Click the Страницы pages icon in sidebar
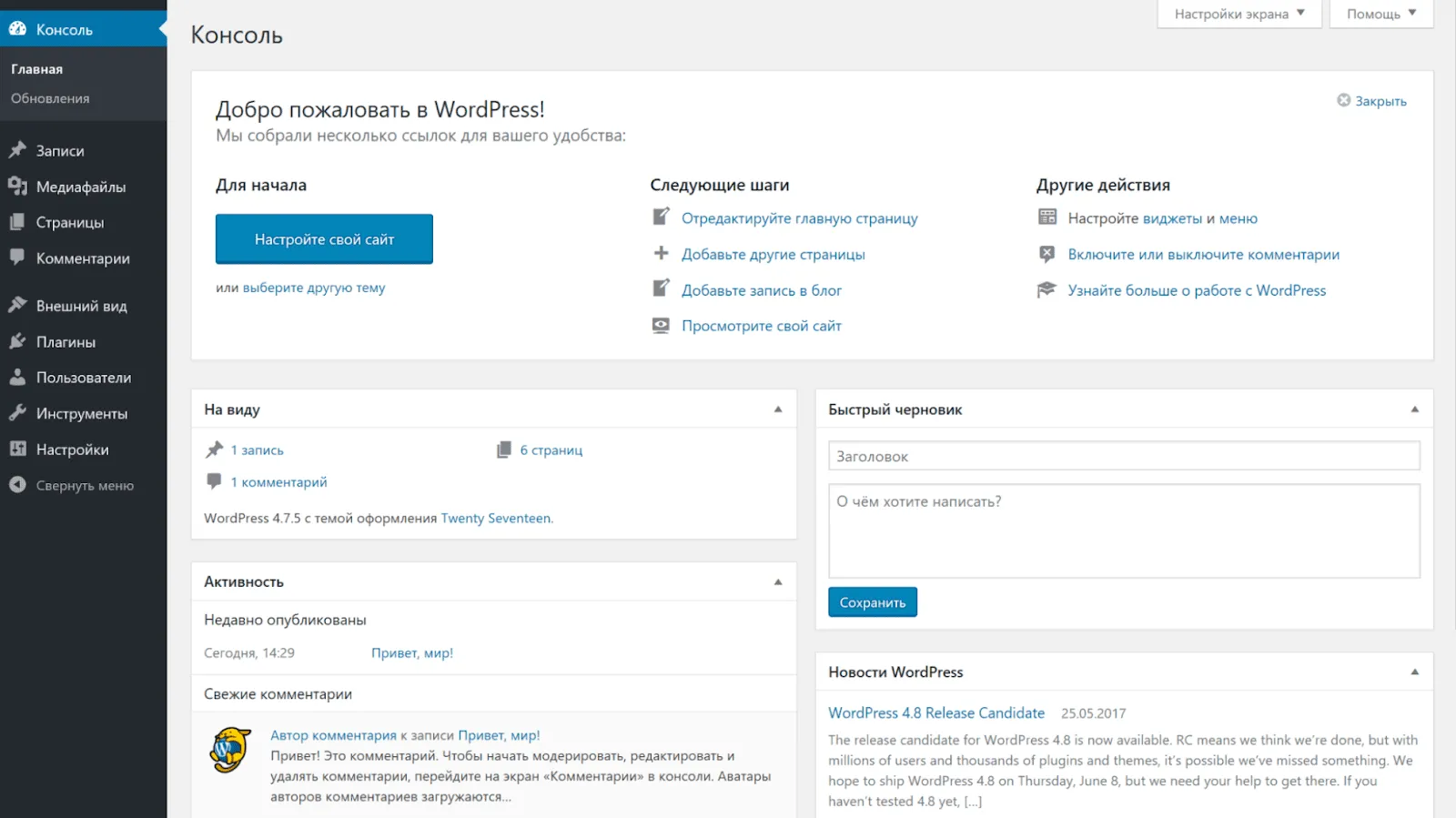 [x=17, y=222]
